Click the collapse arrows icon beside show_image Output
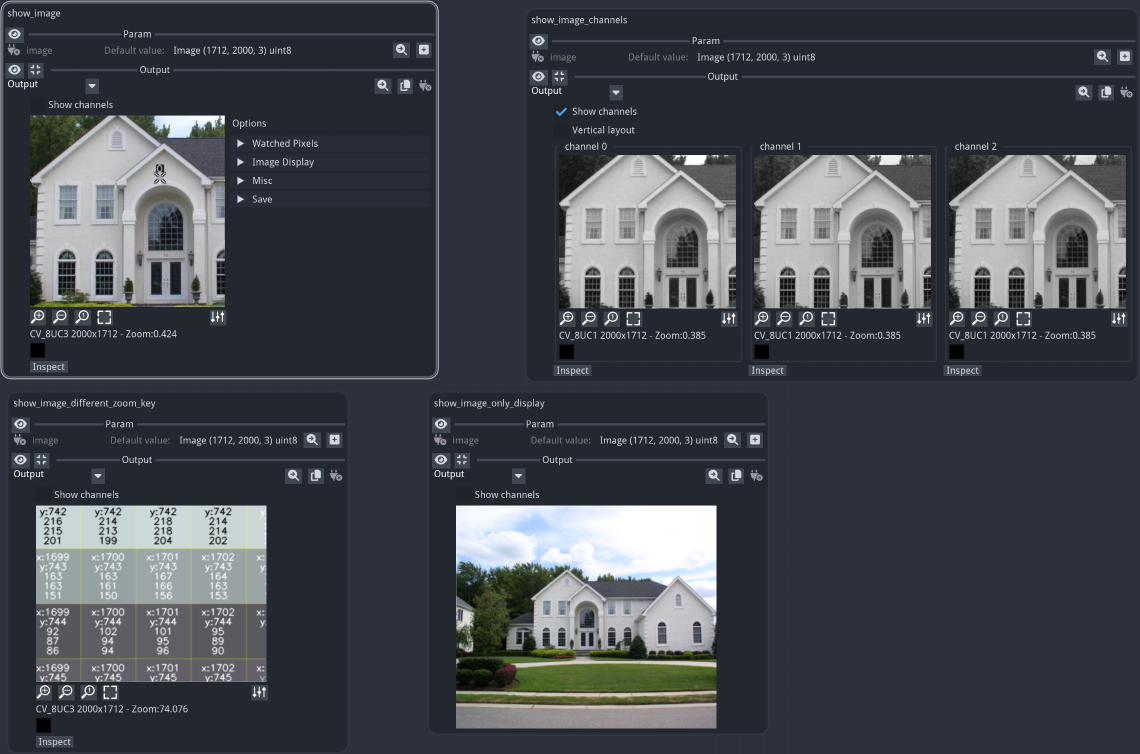 coord(36,70)
